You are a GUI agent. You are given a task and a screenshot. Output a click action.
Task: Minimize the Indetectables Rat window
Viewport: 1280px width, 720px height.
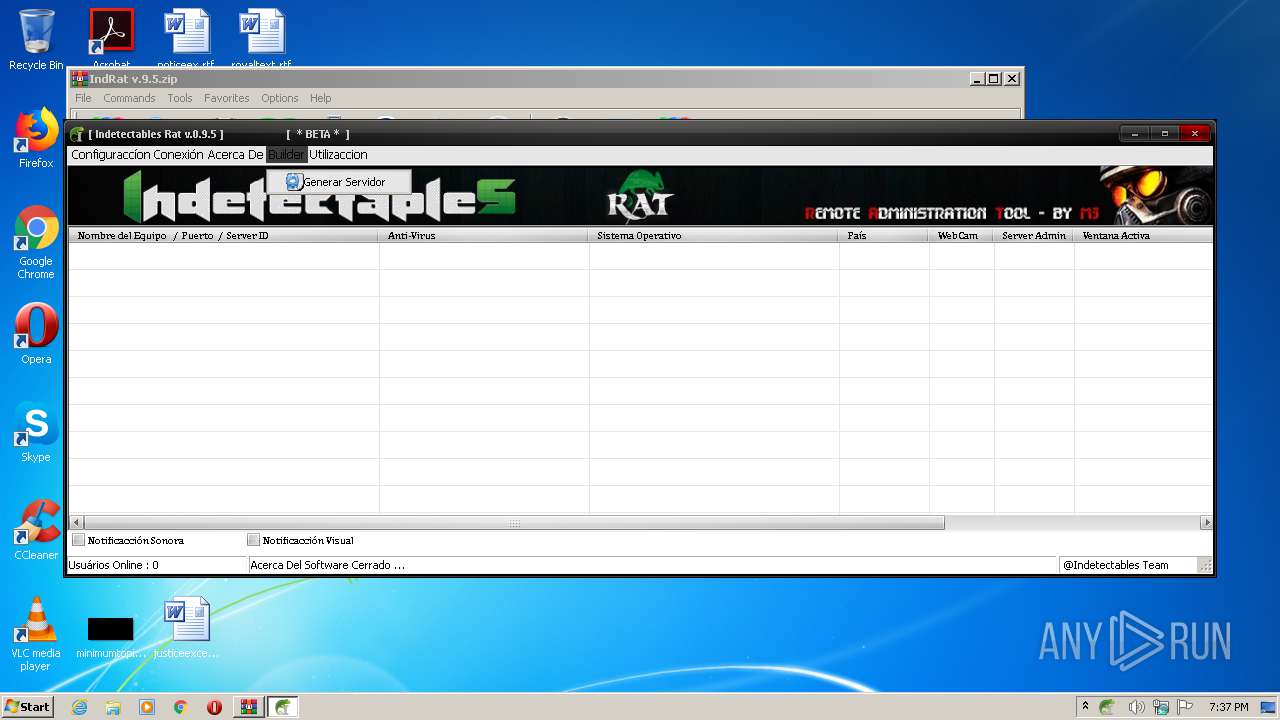point(1134,133)
